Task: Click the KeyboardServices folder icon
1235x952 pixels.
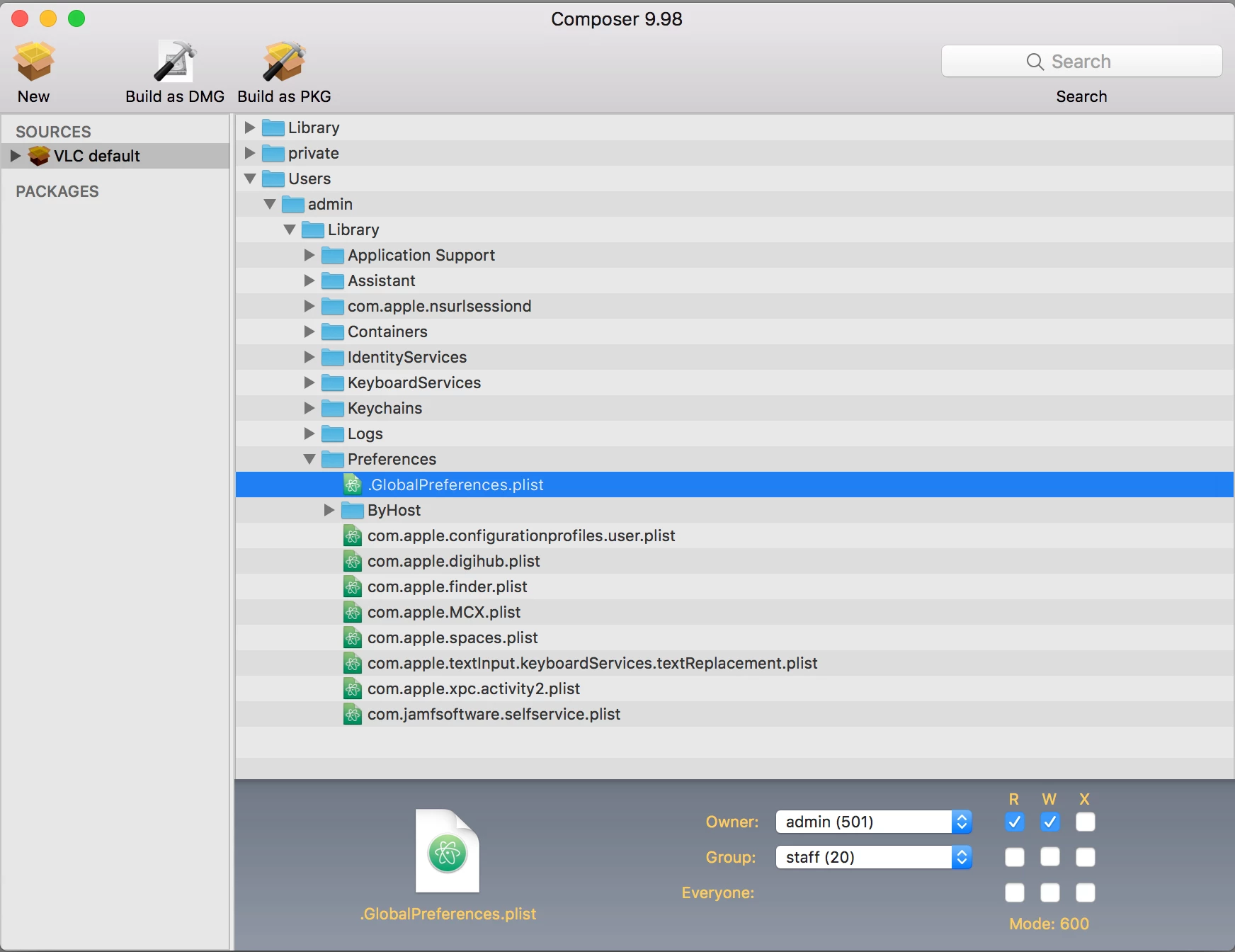Action: 333,383
